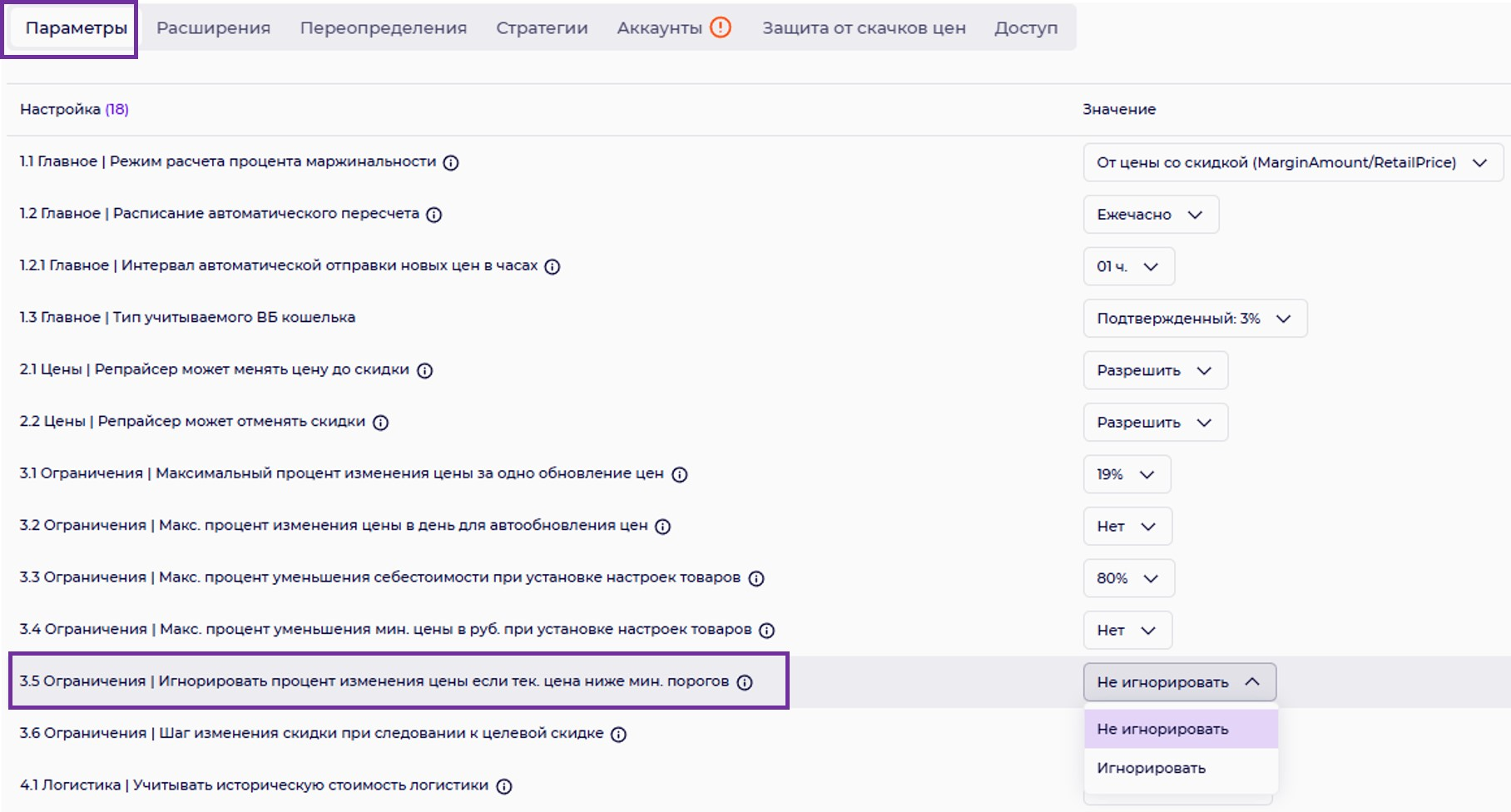This screenshot has width=1511, height=812.
Task: Open the Стратегии tab
Action: point(542,28)
